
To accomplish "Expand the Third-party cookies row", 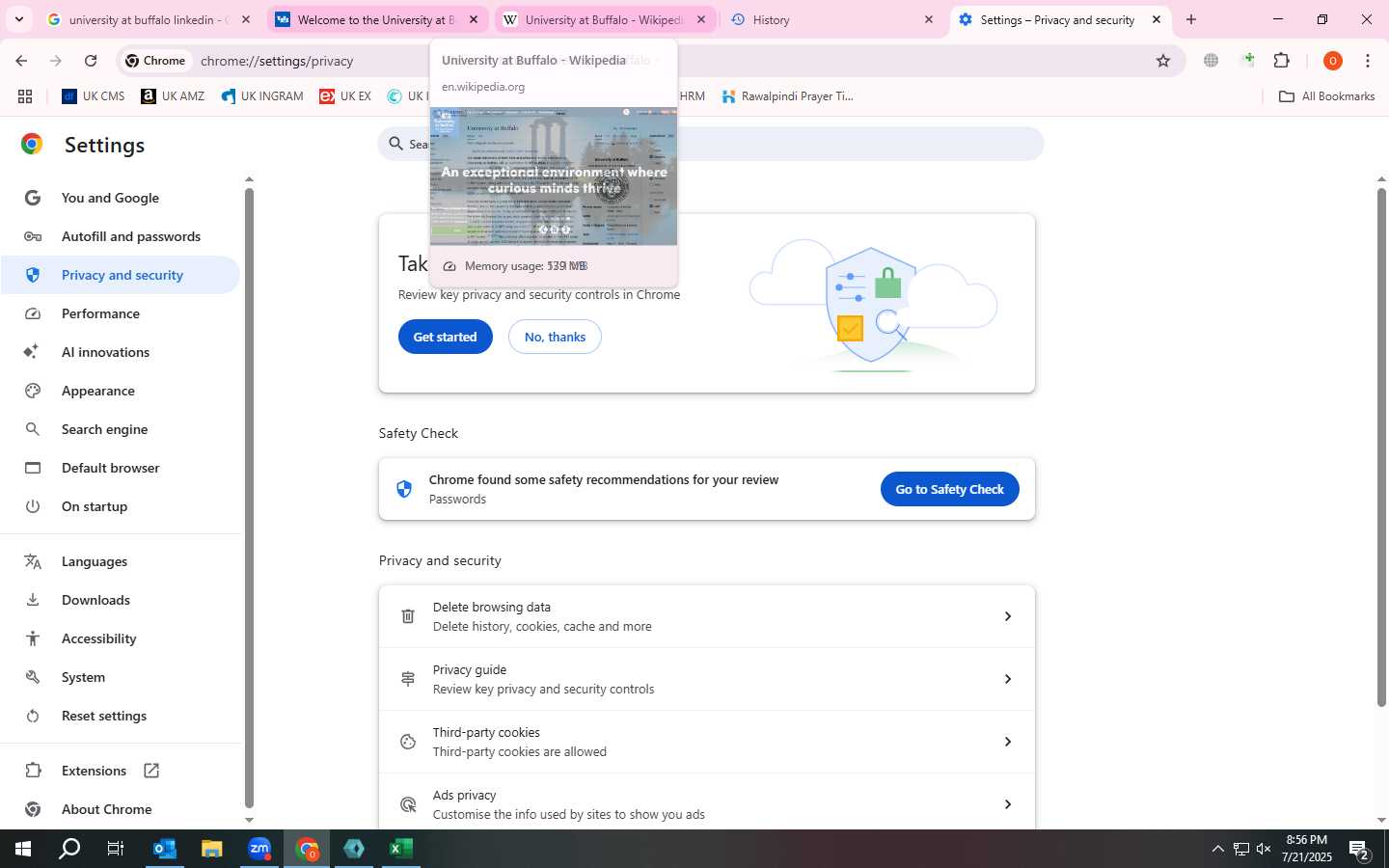I will (x=707, y=742).
